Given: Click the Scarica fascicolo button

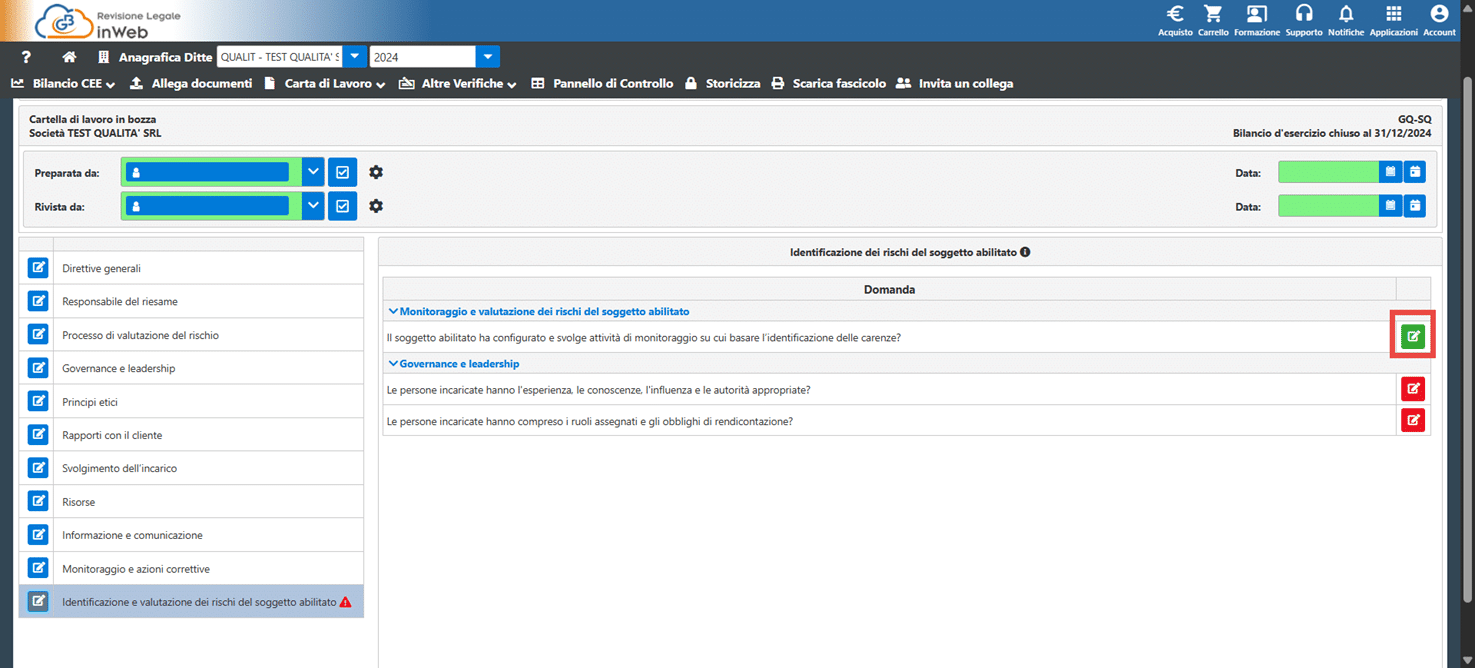Looking at the screenshot, I should [829, 84].
